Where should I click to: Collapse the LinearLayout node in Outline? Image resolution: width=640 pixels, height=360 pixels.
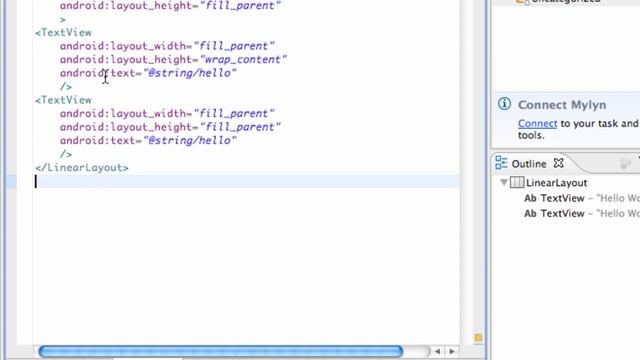(504, 182)
